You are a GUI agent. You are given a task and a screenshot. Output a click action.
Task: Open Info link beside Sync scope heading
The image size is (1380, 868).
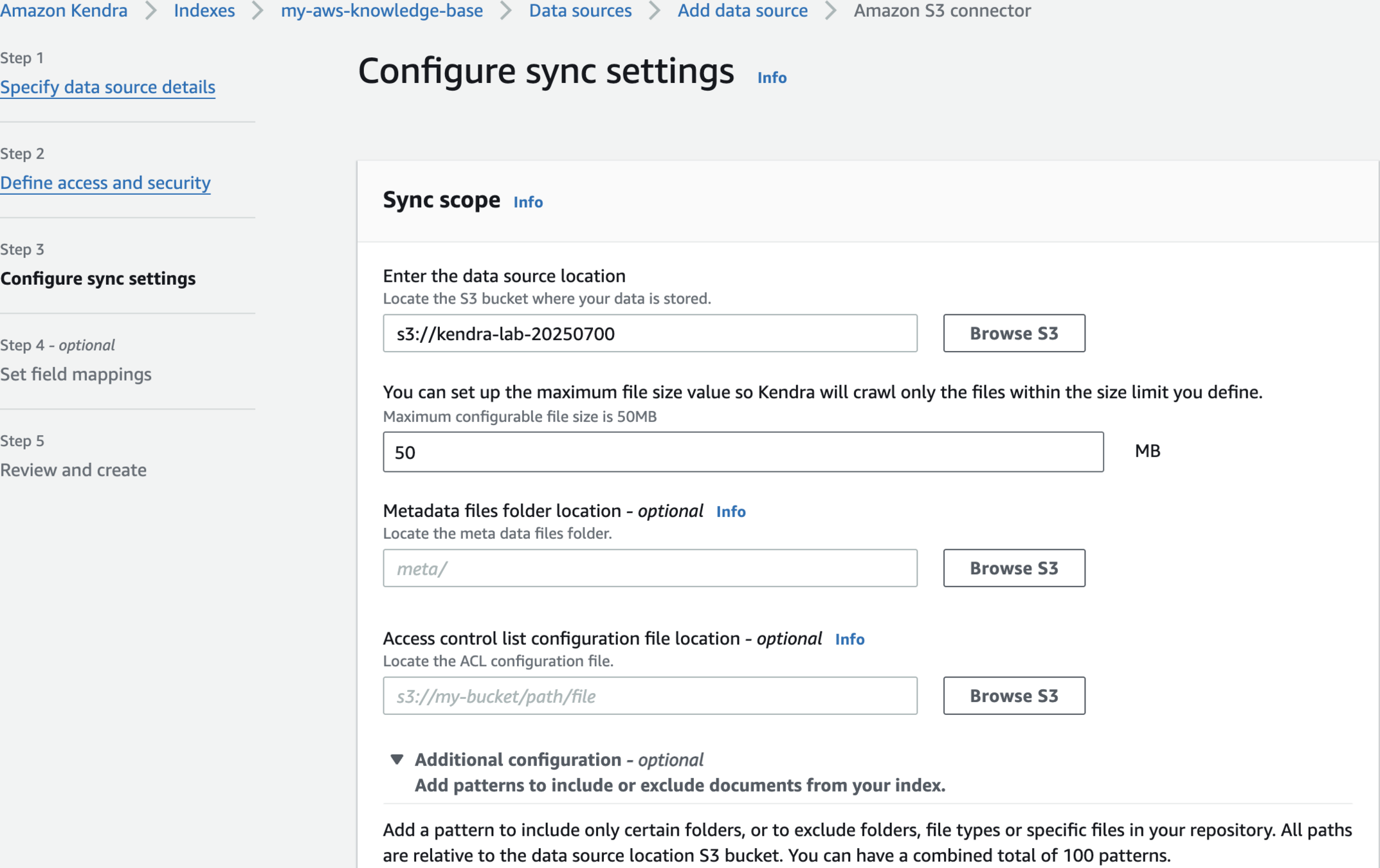tap(527, 202)
